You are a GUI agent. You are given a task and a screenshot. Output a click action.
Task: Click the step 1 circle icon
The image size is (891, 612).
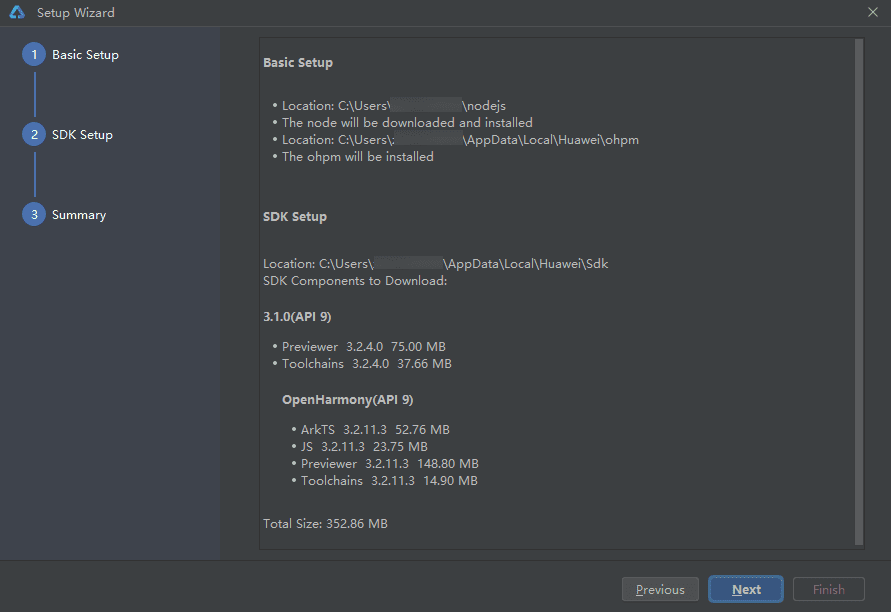(x=34, y=55)
